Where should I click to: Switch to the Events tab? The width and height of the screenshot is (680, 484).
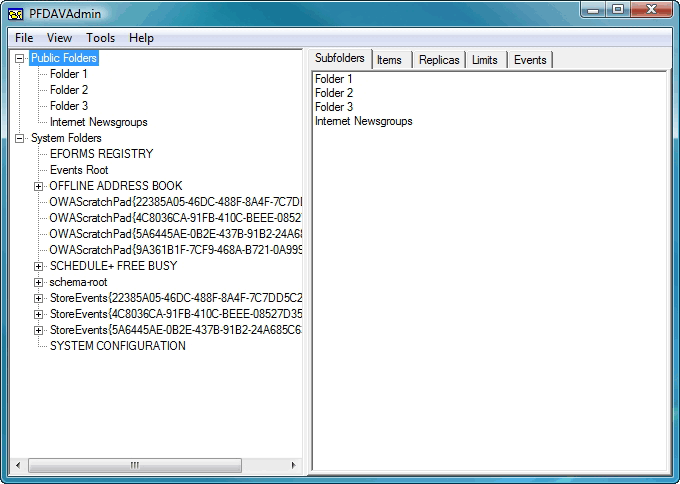pos(530,60)
